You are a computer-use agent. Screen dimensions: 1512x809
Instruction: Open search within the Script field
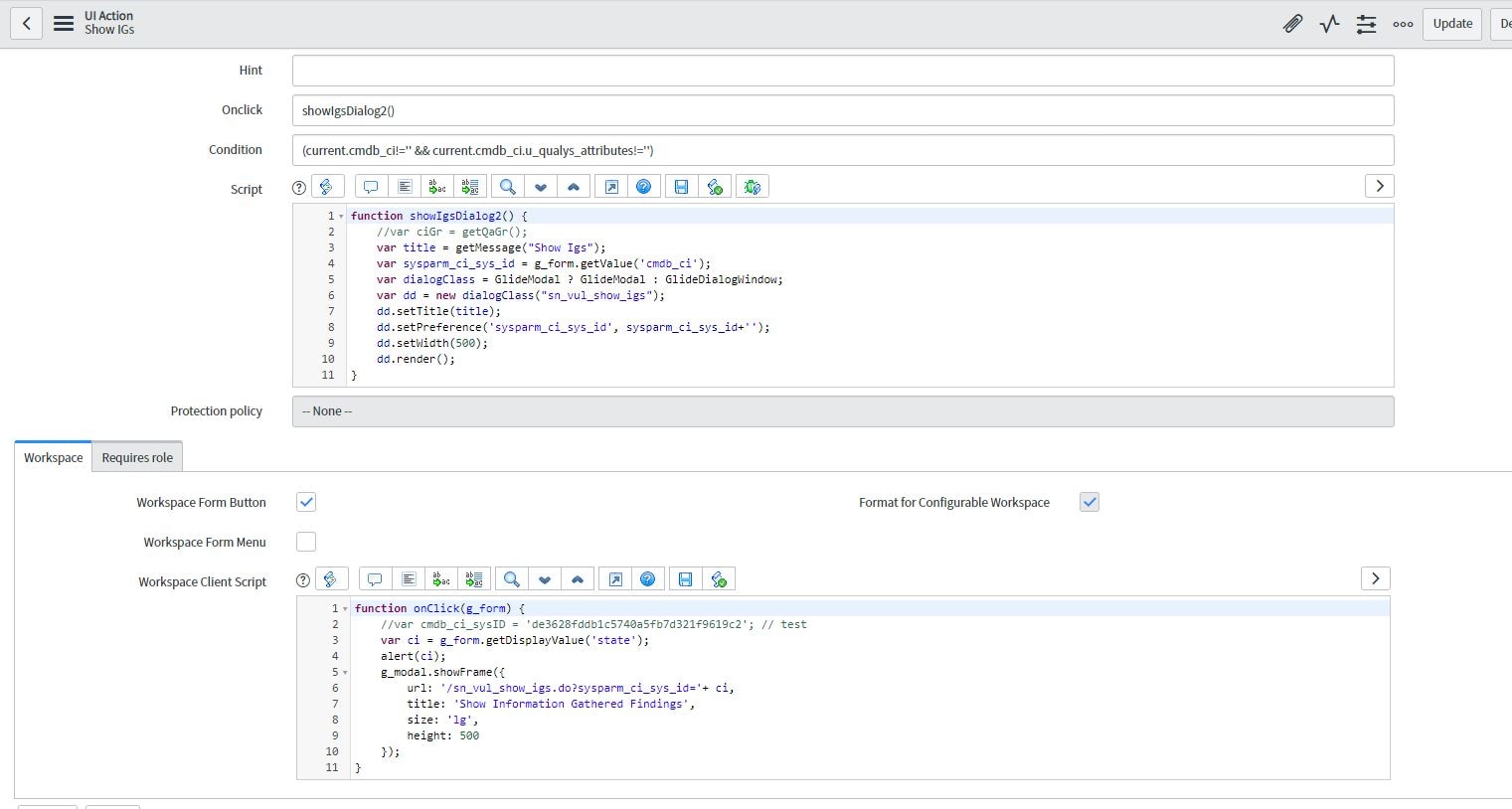[x=507, y=186]
